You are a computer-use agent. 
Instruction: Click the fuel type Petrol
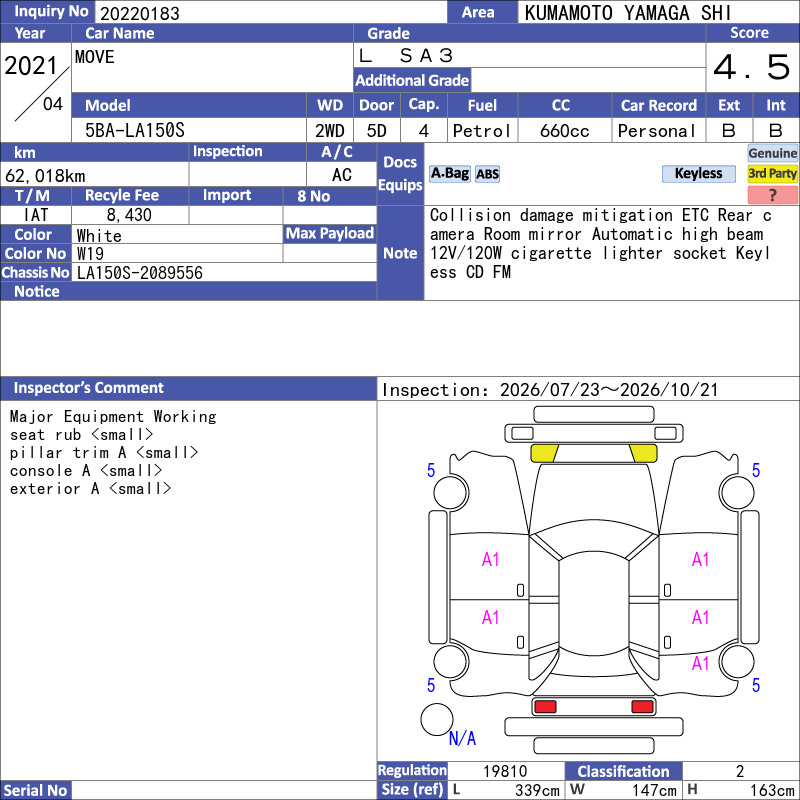[482, 131]
